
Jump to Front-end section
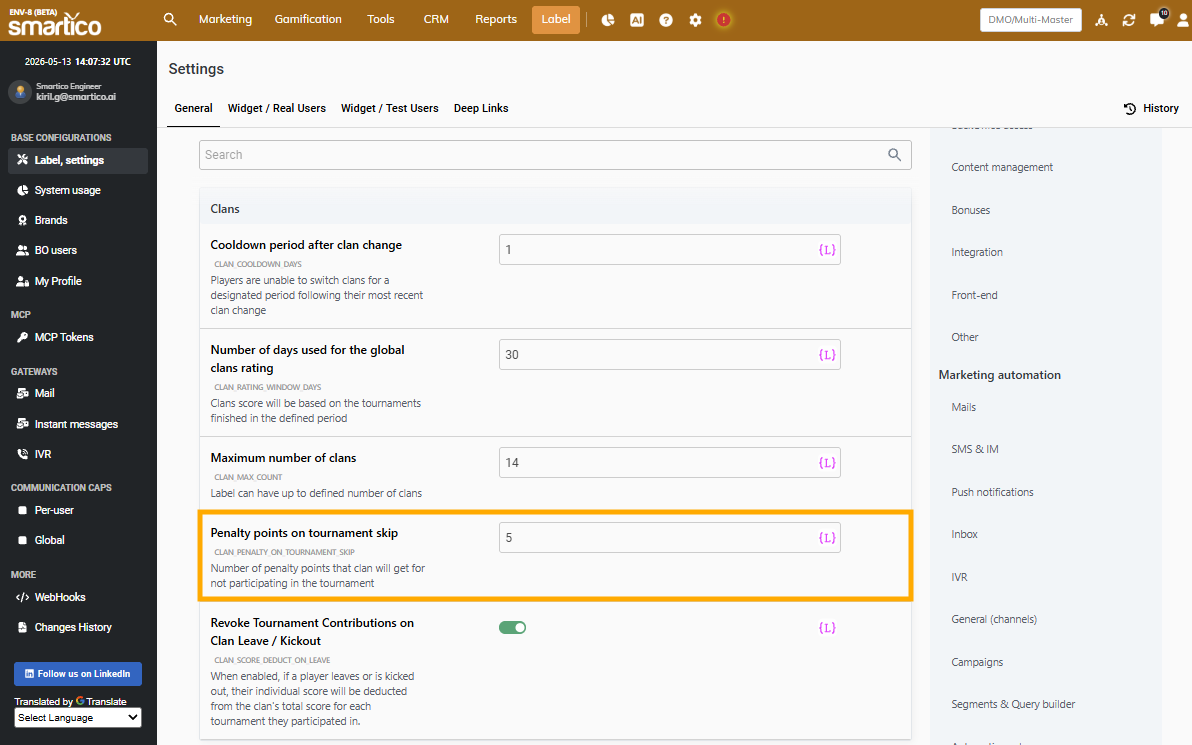point(975,295)
